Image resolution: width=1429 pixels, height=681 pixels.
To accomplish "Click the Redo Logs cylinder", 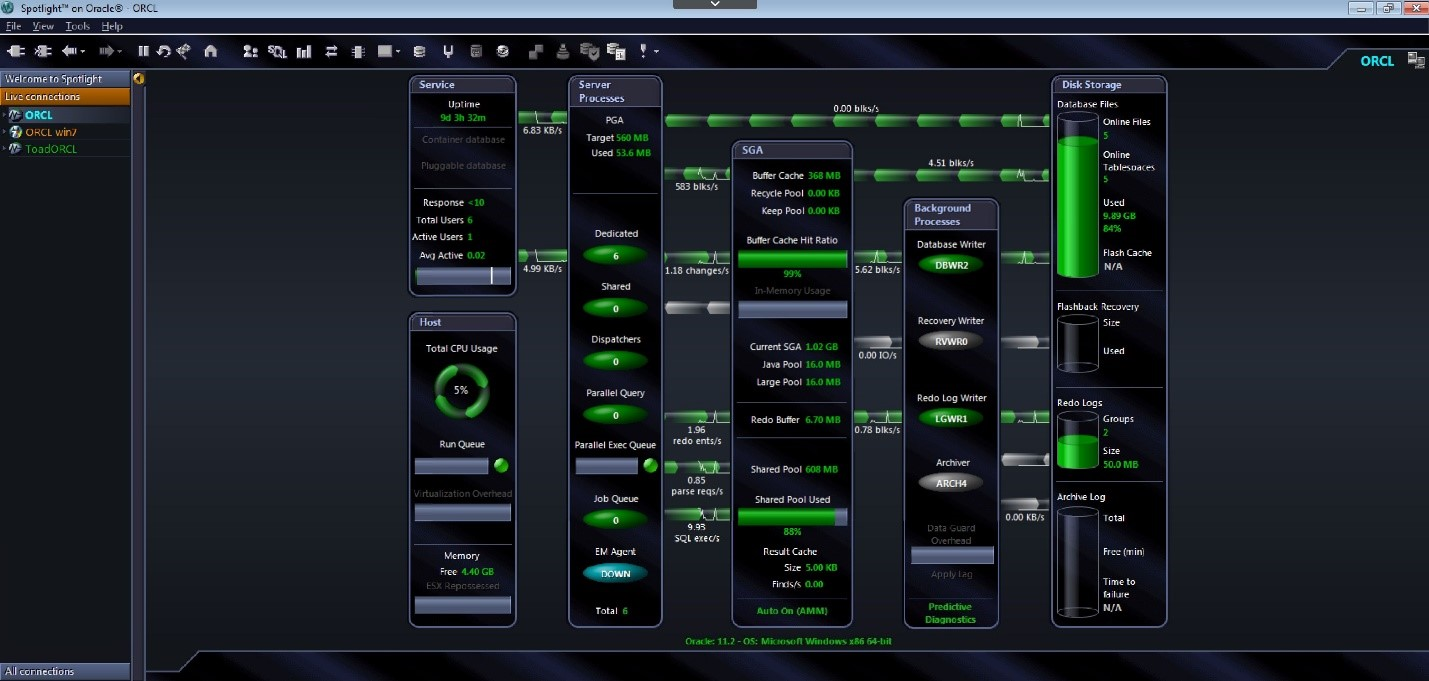I will pyautogui.click(x=1078, y=441).
